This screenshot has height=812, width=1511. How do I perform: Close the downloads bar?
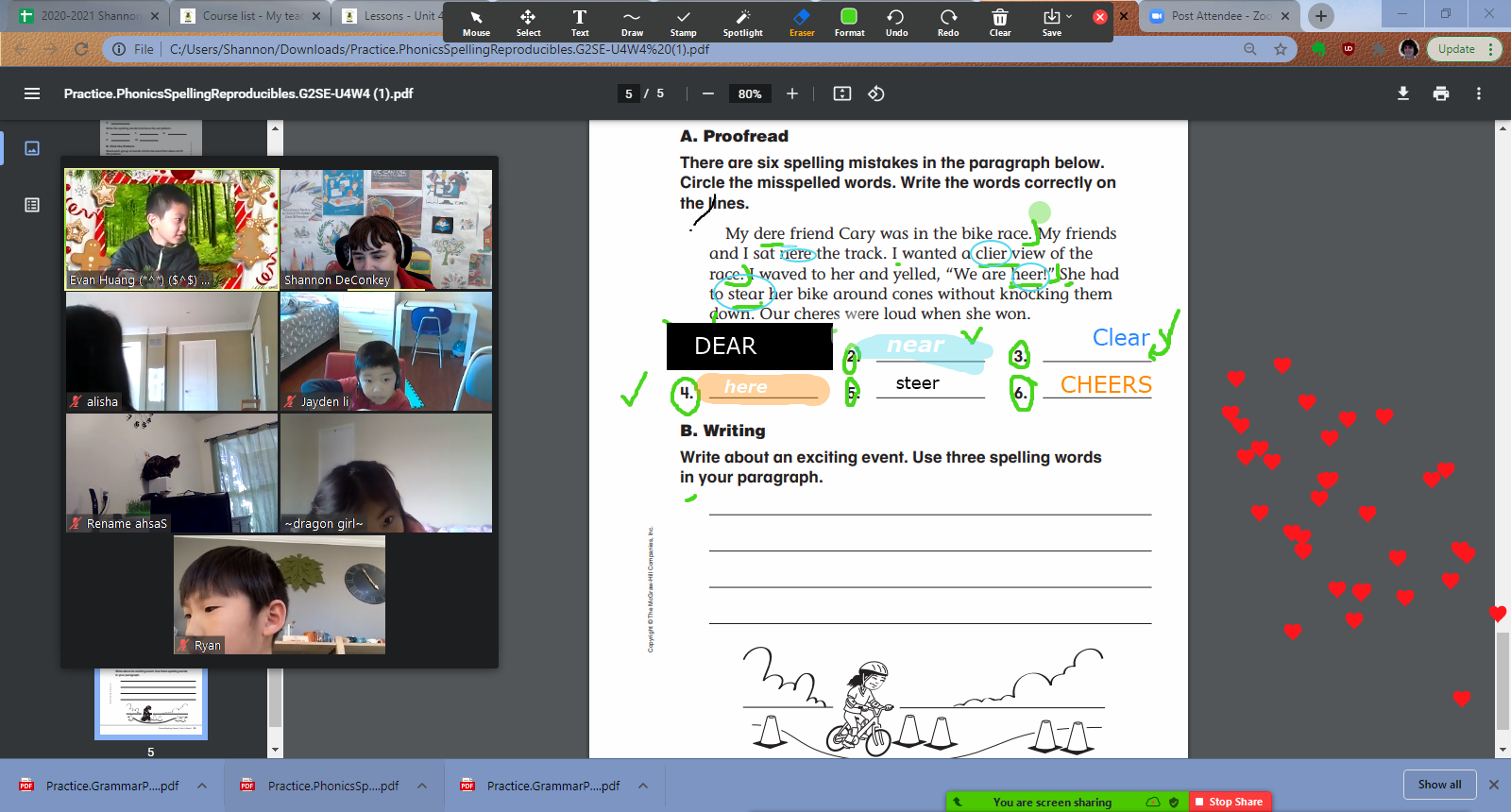coord(1494,785)
